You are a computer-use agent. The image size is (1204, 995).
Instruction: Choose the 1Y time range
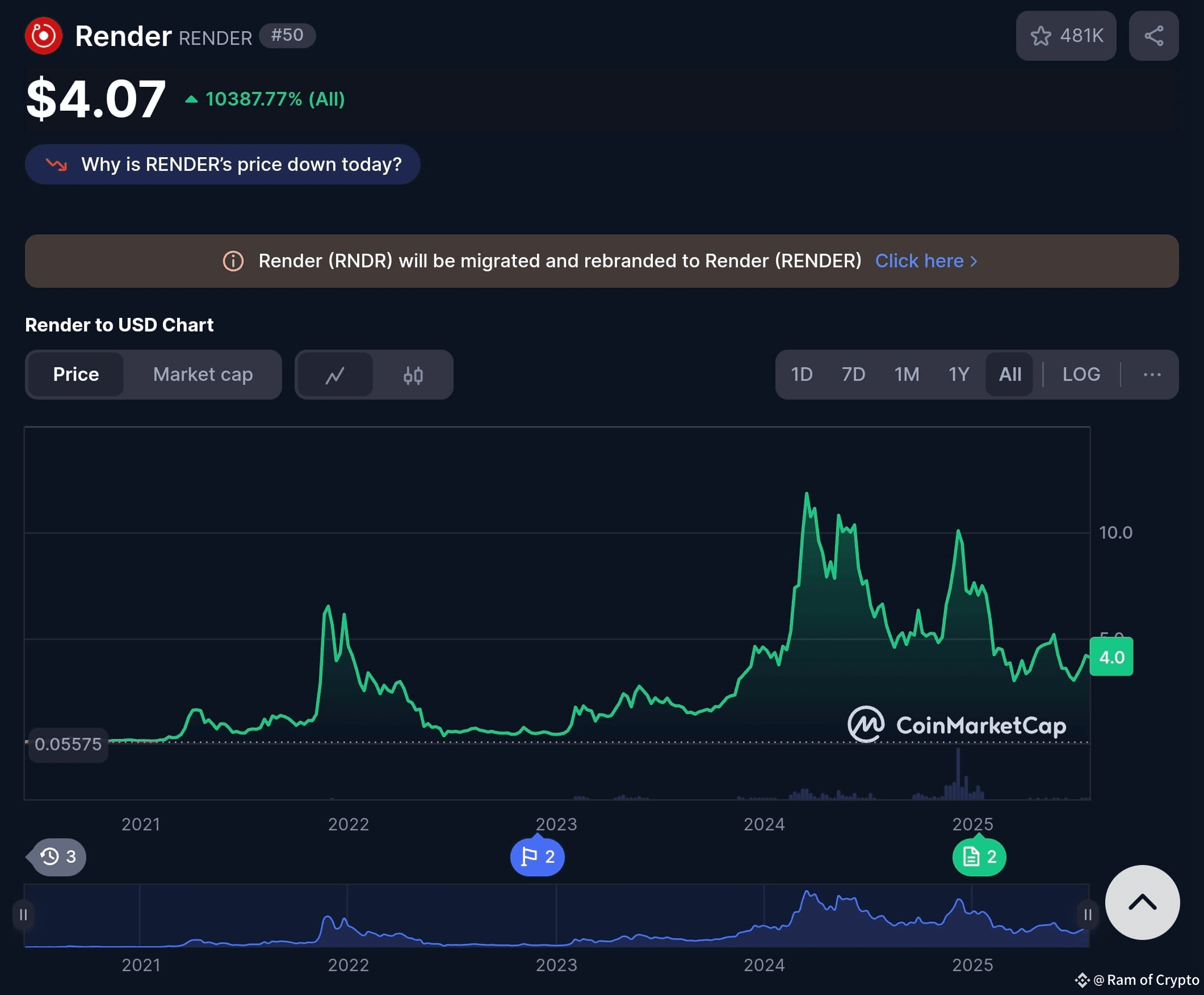[959, 375]
